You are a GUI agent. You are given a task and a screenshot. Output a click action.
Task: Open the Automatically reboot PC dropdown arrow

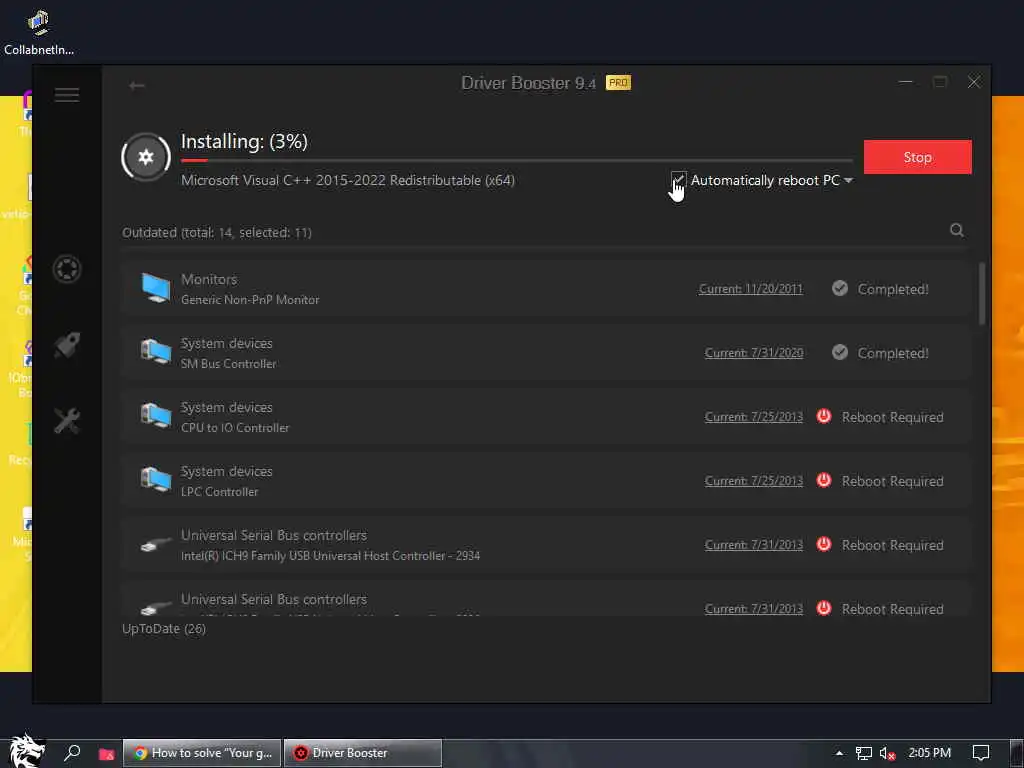(848, 180)
